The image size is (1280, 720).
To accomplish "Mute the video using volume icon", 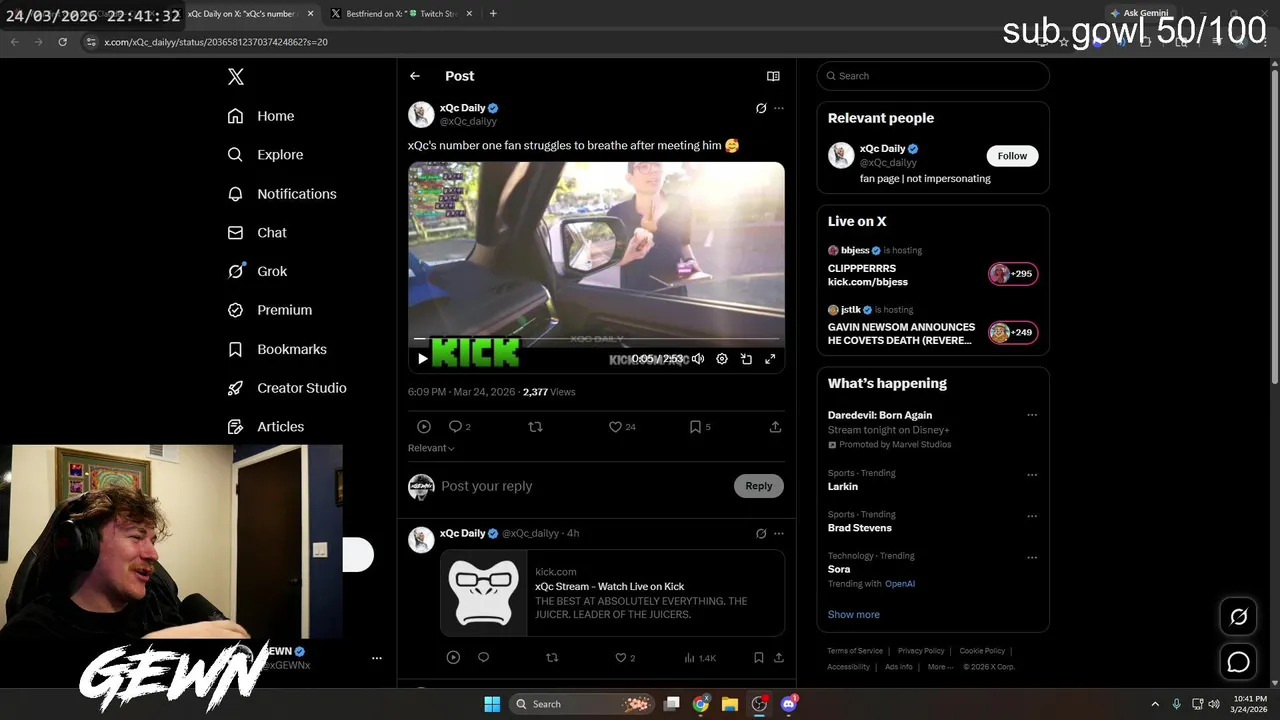I will tap(698, 358).
